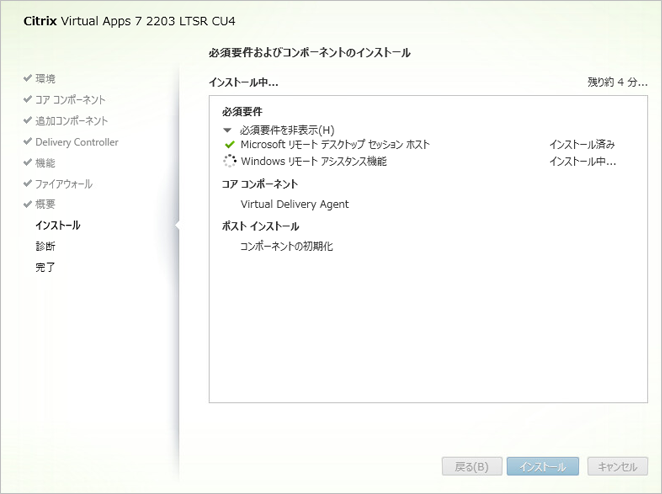The image size is (662, 494).
Task: Select the インストール step in sidebar
Action: (x=58, y=225)
